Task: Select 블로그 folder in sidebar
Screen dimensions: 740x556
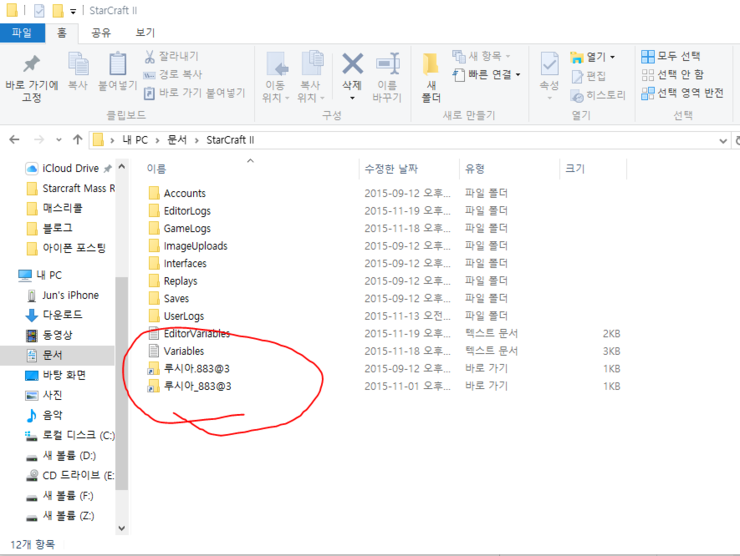Action: [50, 228]
